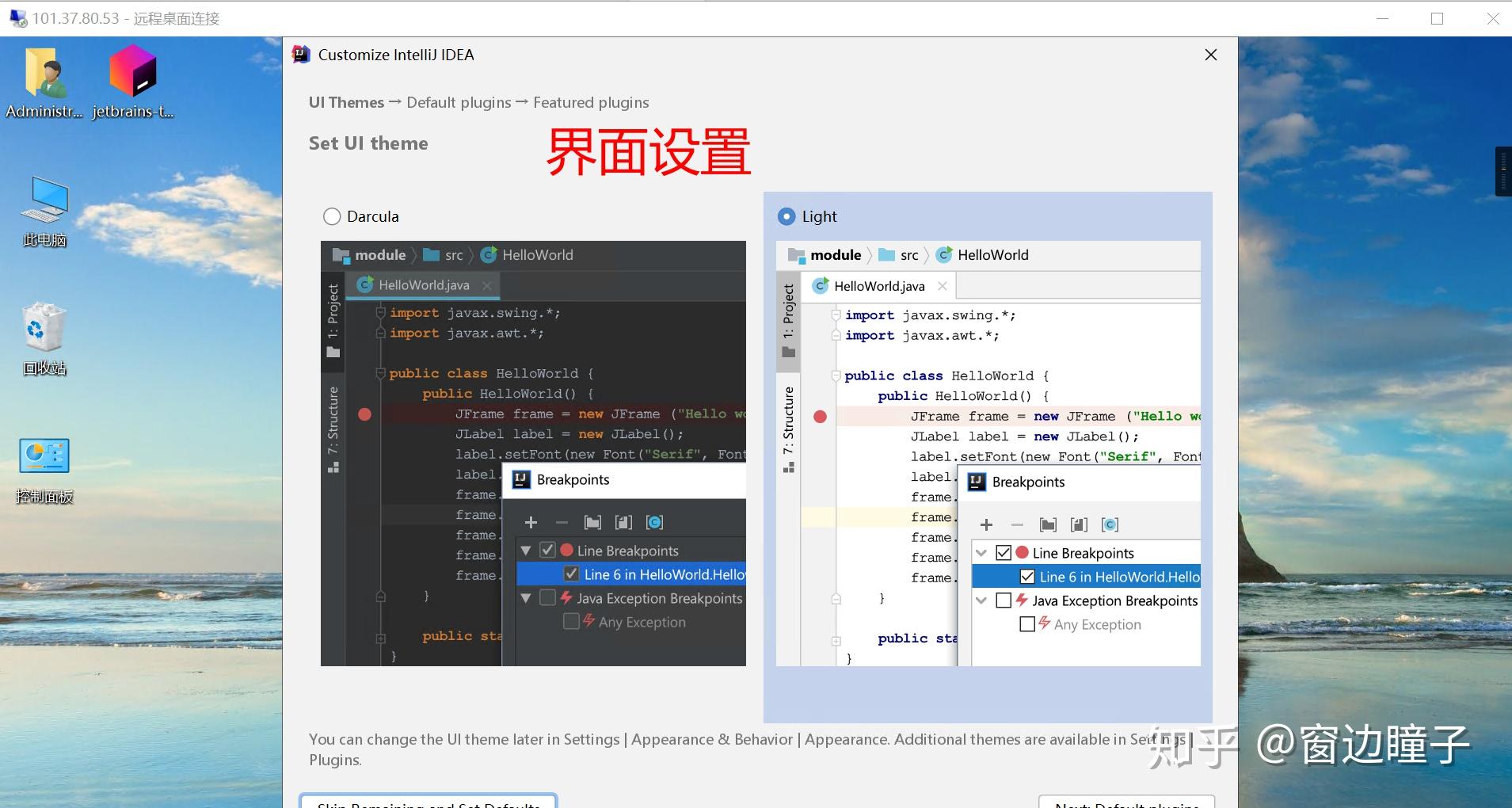The width and height of the screenshot is (1512, 808).
Task: Collapse the Line Breakpoints tree node
Action: [982, 552]
